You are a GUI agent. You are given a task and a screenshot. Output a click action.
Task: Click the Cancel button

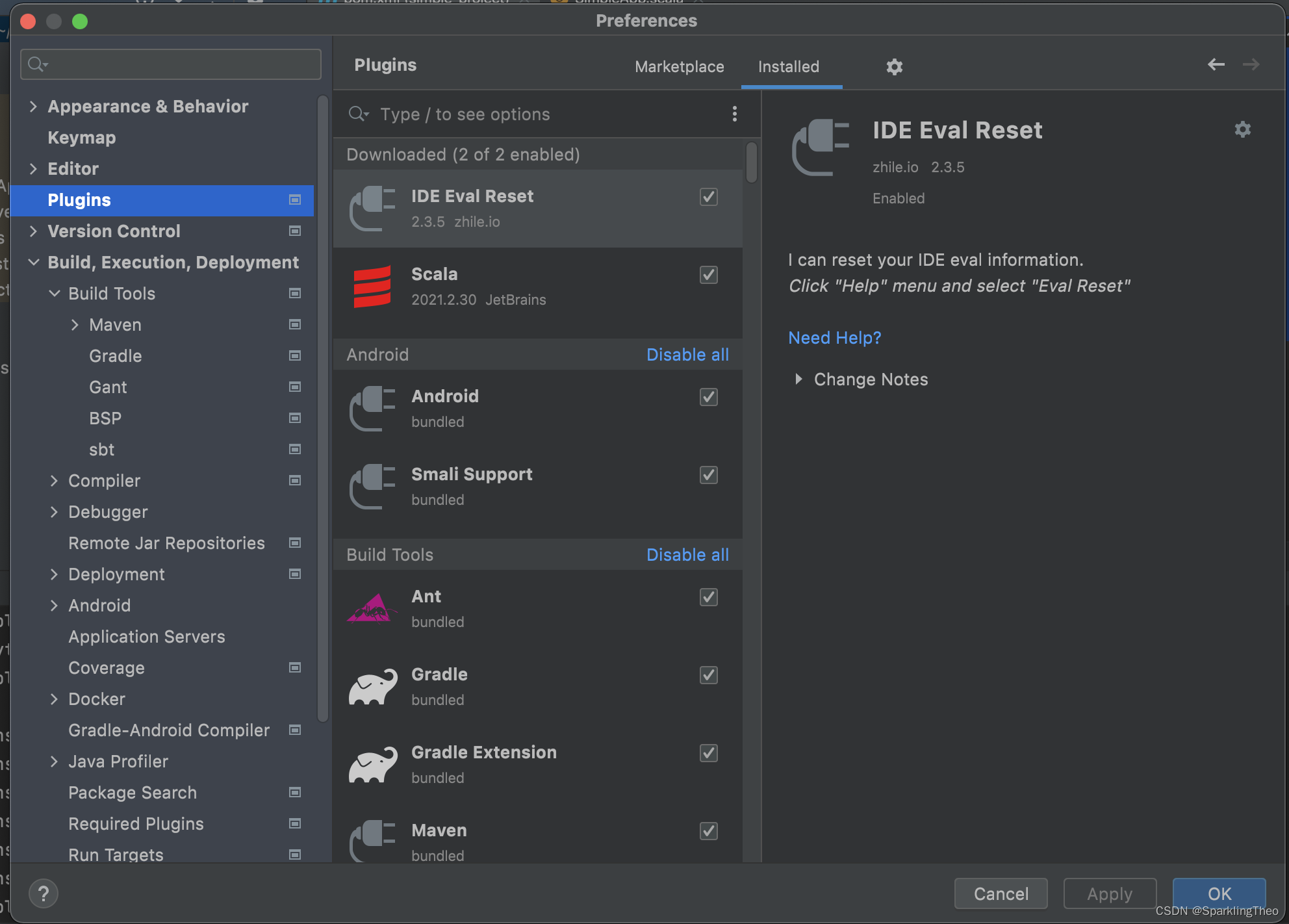coord(1001,893)
